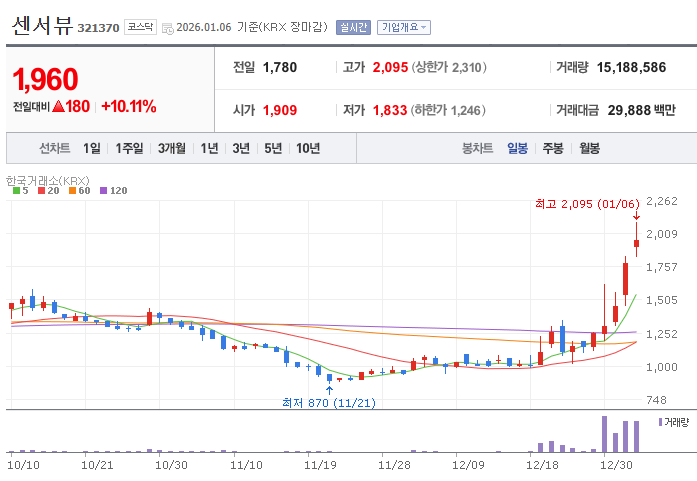
Task: Click the 거래량 value 15,188,586
Action: [631, 68]
